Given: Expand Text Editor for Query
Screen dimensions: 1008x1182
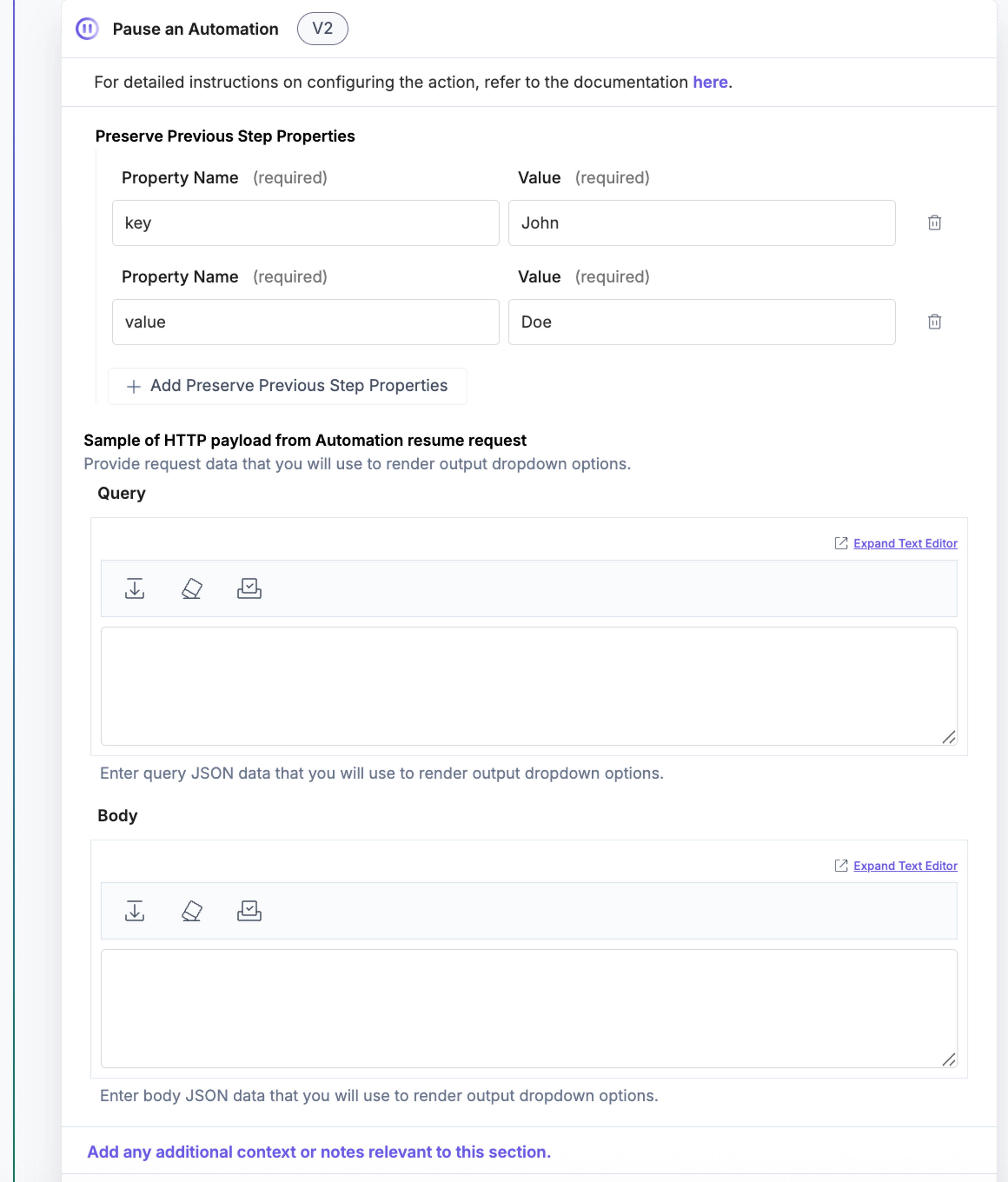Looking at the screenshot, I should pyautogui.click(x=905, y=543).
